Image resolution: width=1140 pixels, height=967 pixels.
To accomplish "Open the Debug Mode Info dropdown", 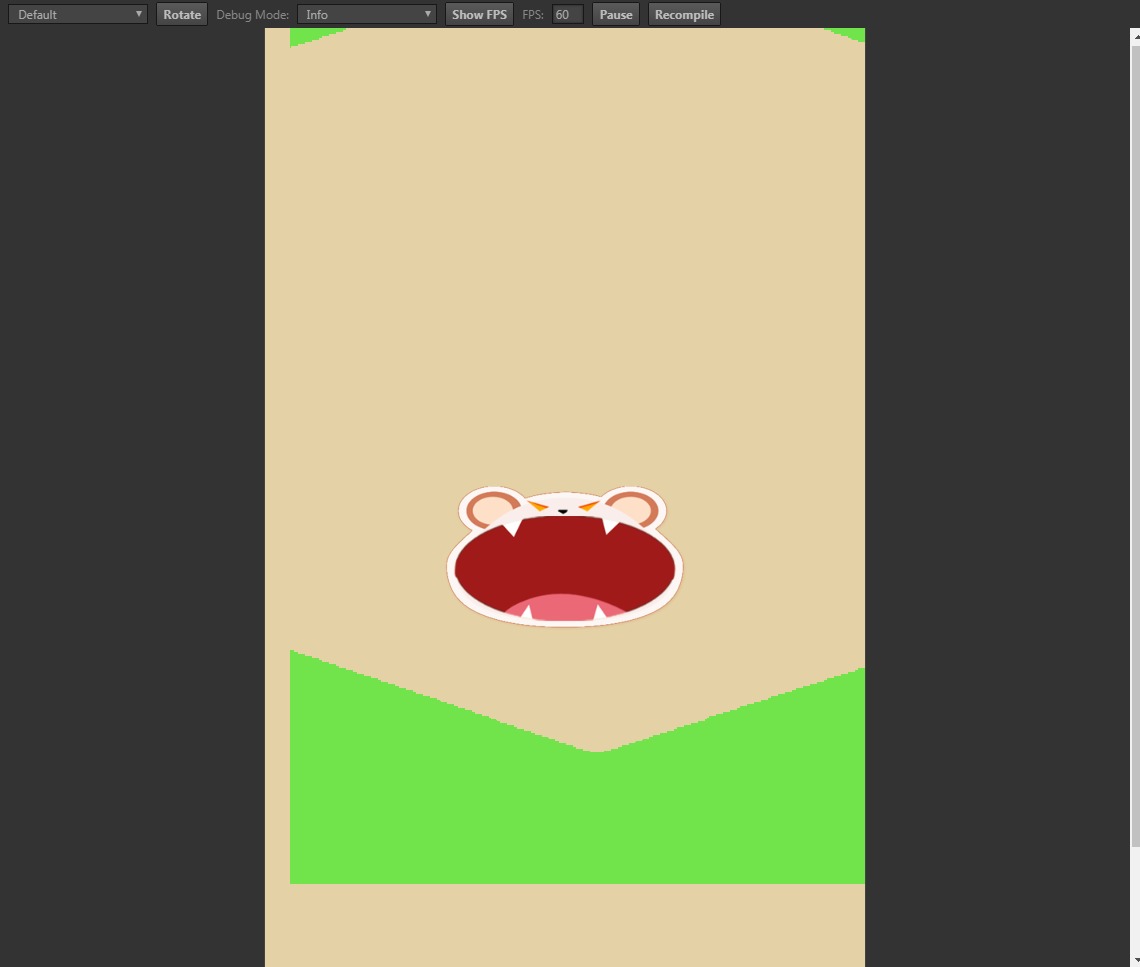I will [x=366, y=15].
